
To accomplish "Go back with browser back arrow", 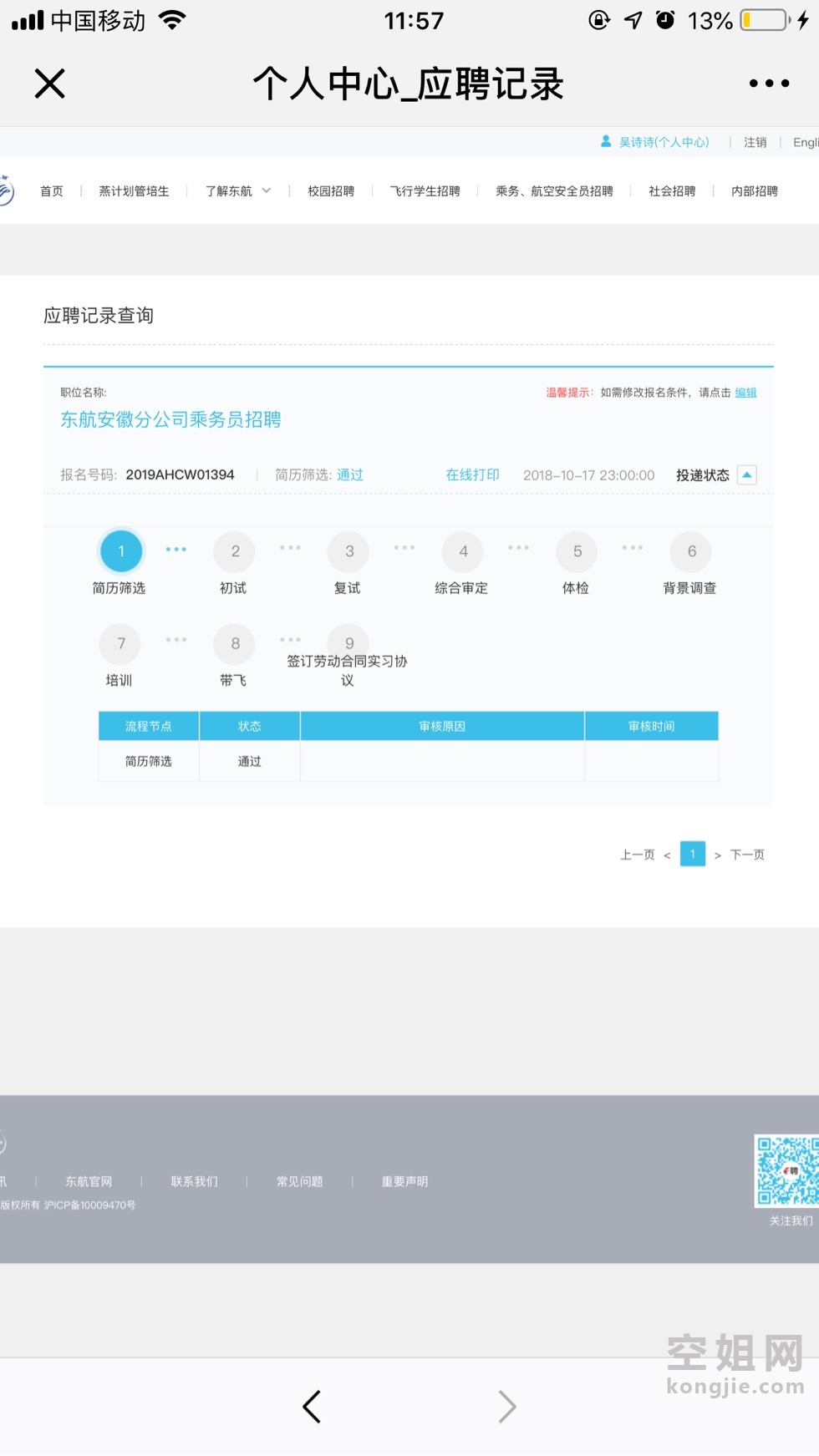I will 312,1407.
